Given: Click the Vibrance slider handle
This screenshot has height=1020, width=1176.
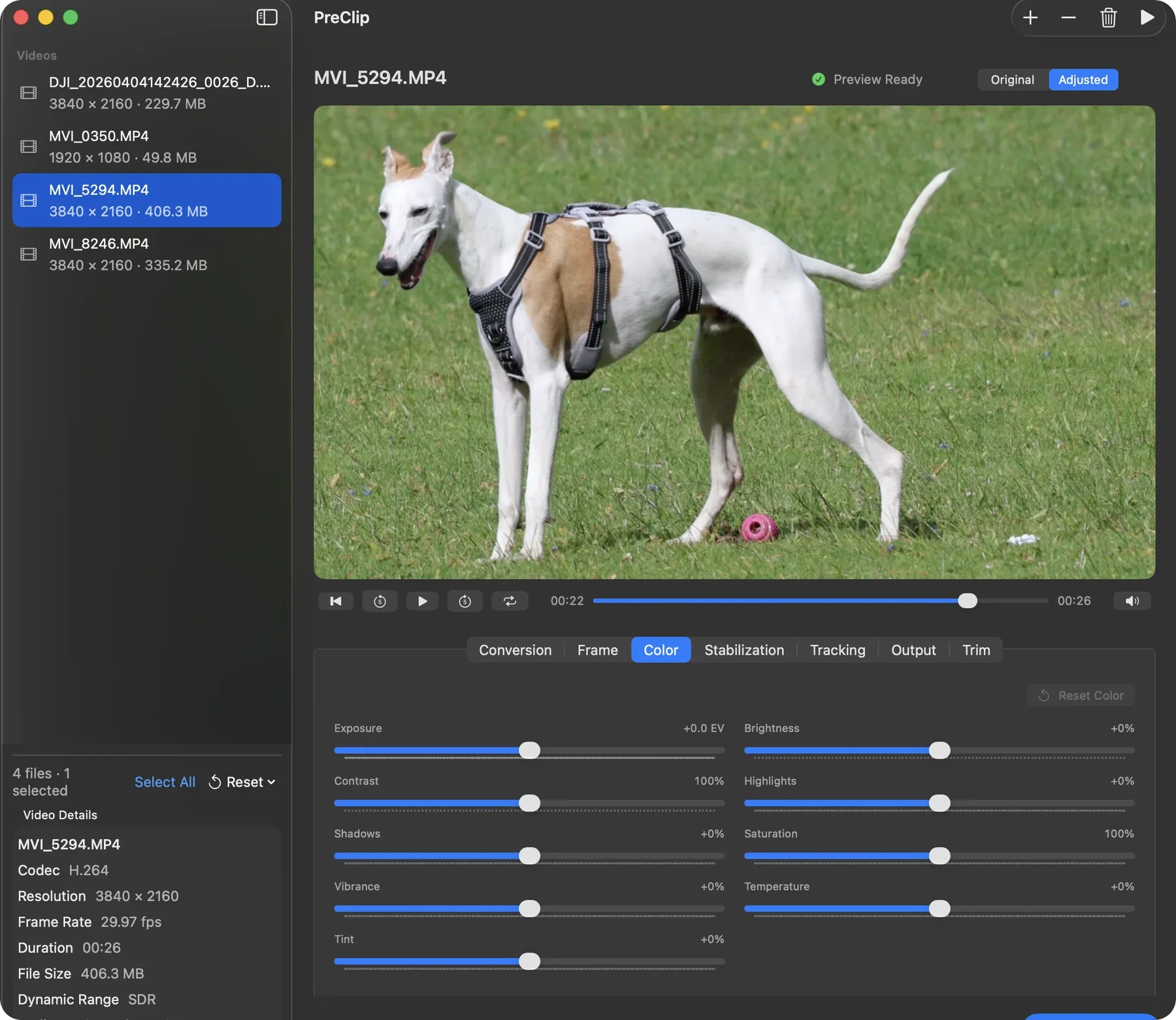Looking at the screenshot, I should (x=529, y=909).
